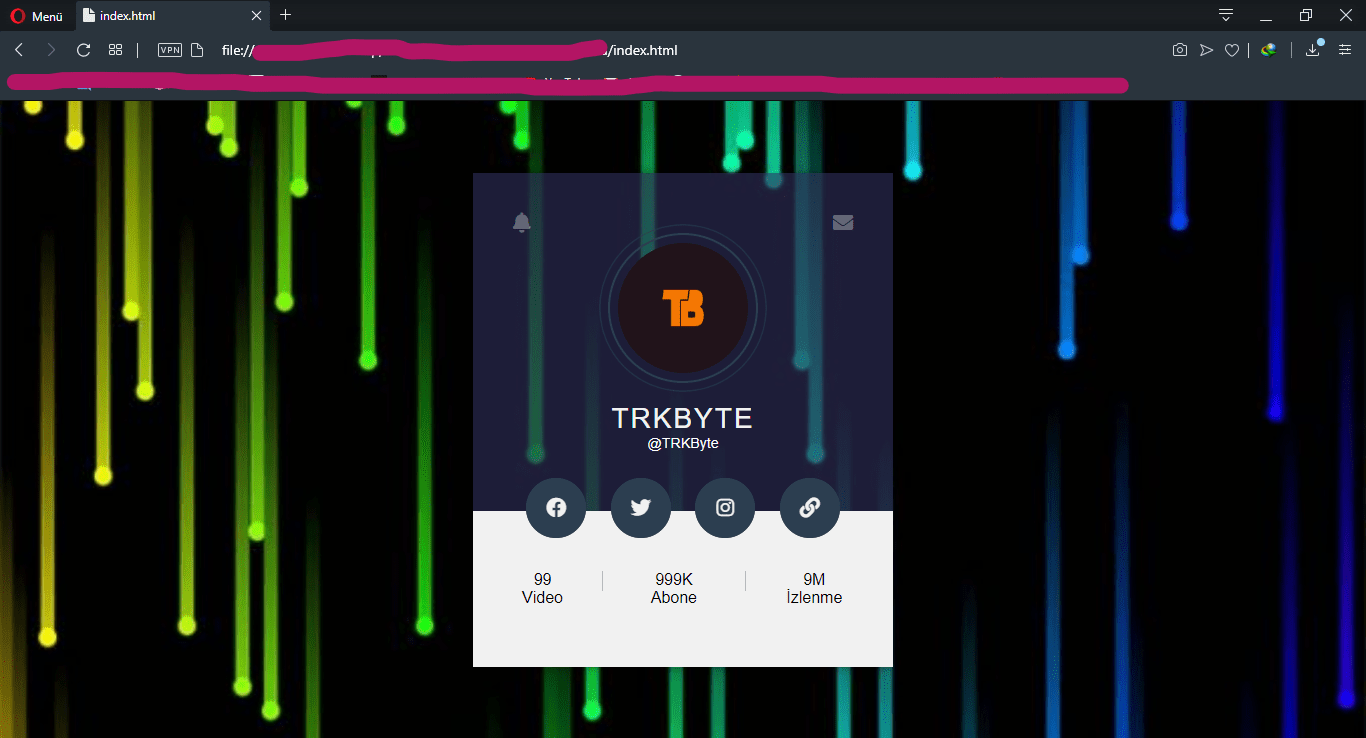Screen dimensions: 1366x738
Task: Restore down the Opera window
Action: [x=1306, y=16]
